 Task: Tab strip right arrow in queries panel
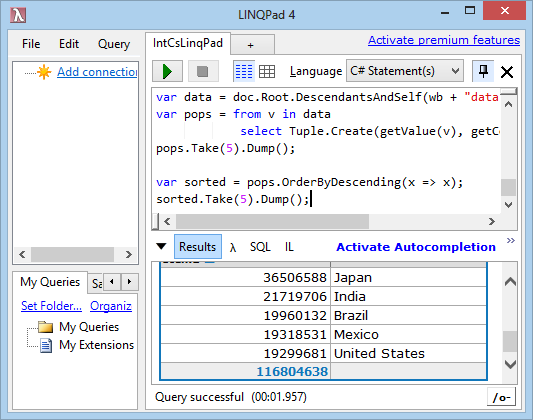129,282
